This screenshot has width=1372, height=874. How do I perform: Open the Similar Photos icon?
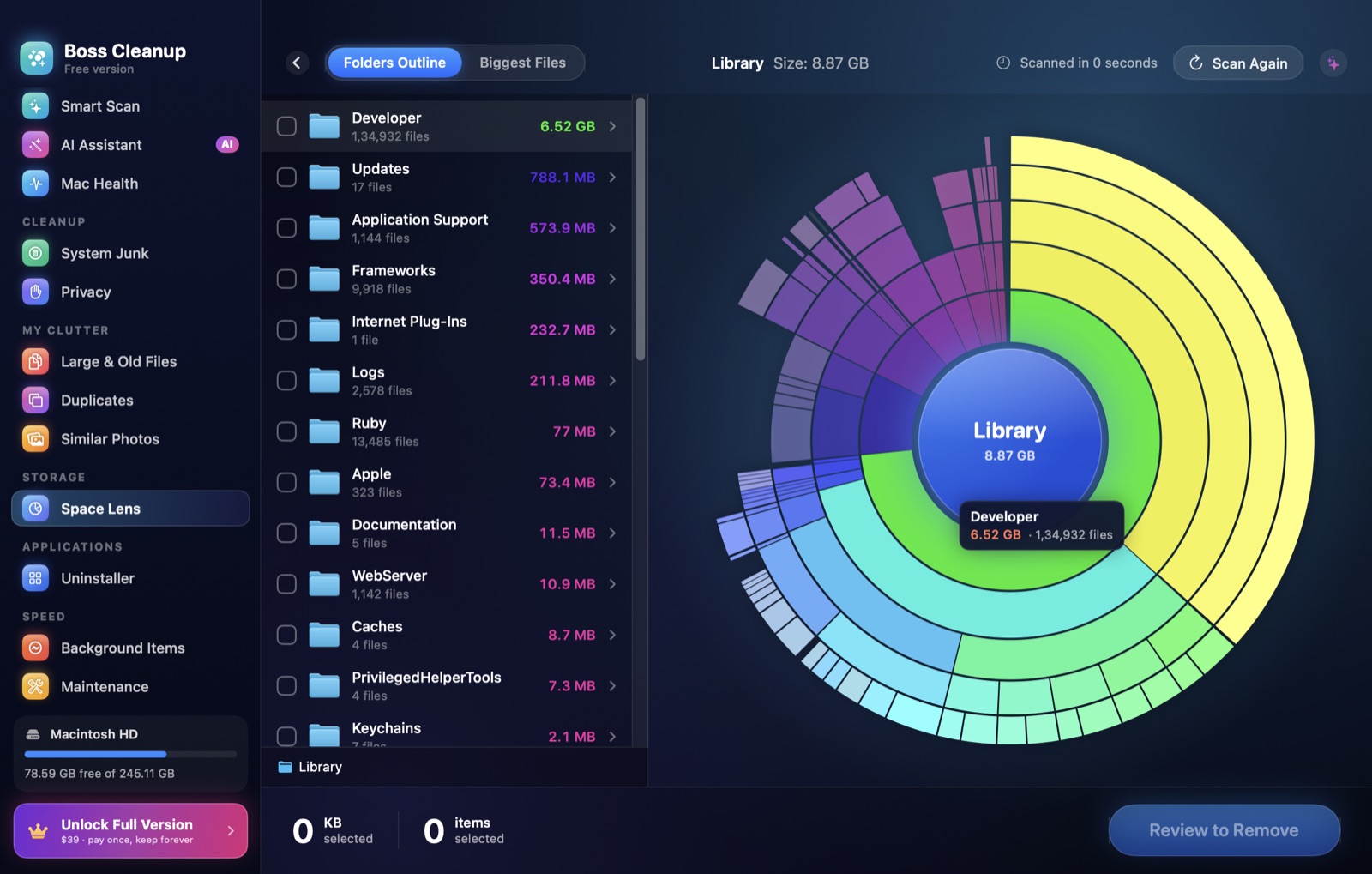click(x=35, y=439)
